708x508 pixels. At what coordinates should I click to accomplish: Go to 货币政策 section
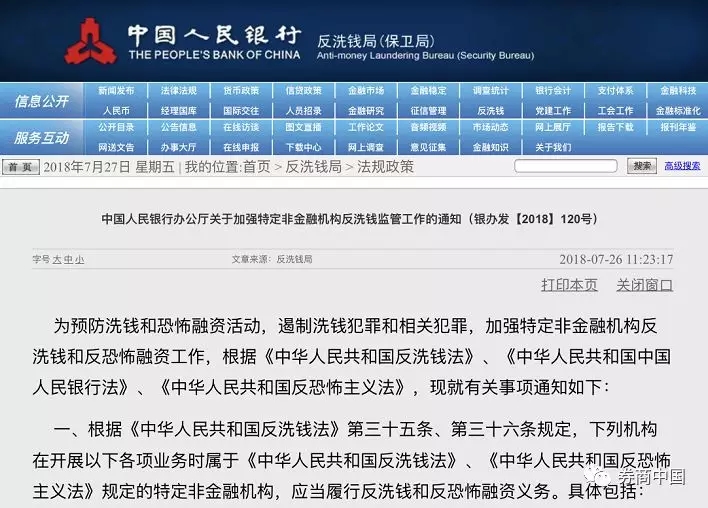coord(241,91)
